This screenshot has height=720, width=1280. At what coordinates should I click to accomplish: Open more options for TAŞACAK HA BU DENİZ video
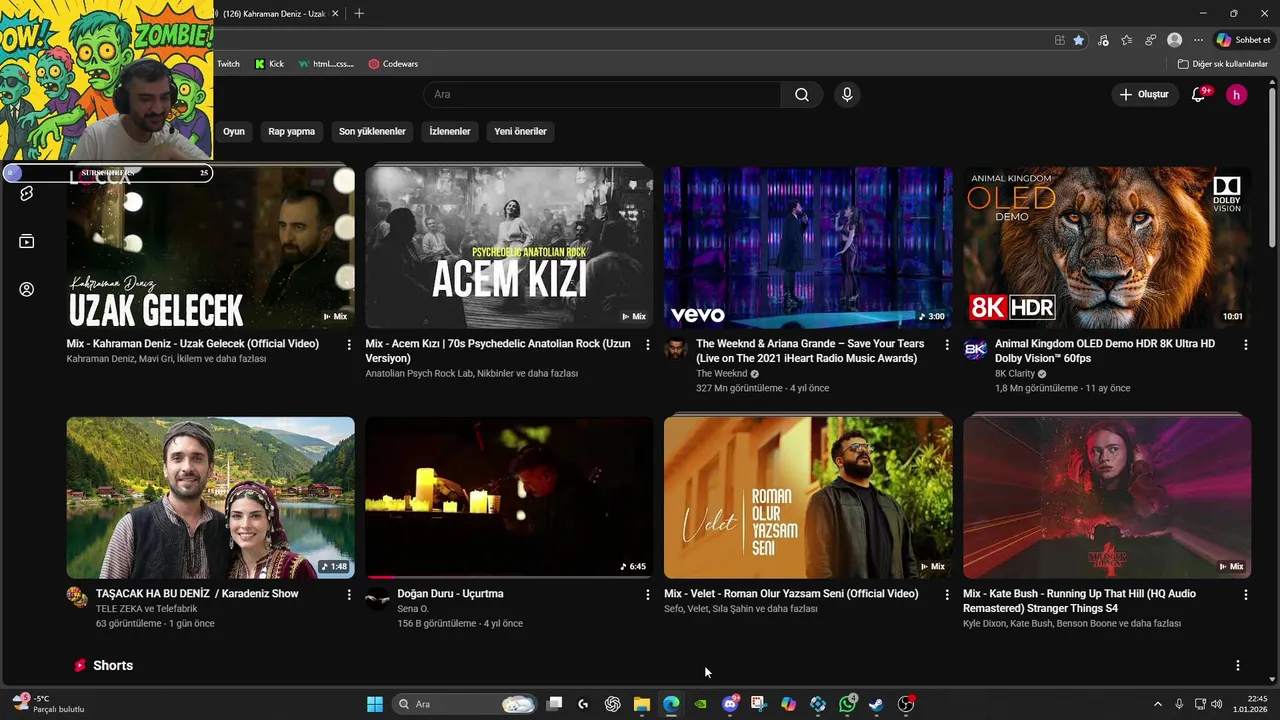(x=349, y=594)
